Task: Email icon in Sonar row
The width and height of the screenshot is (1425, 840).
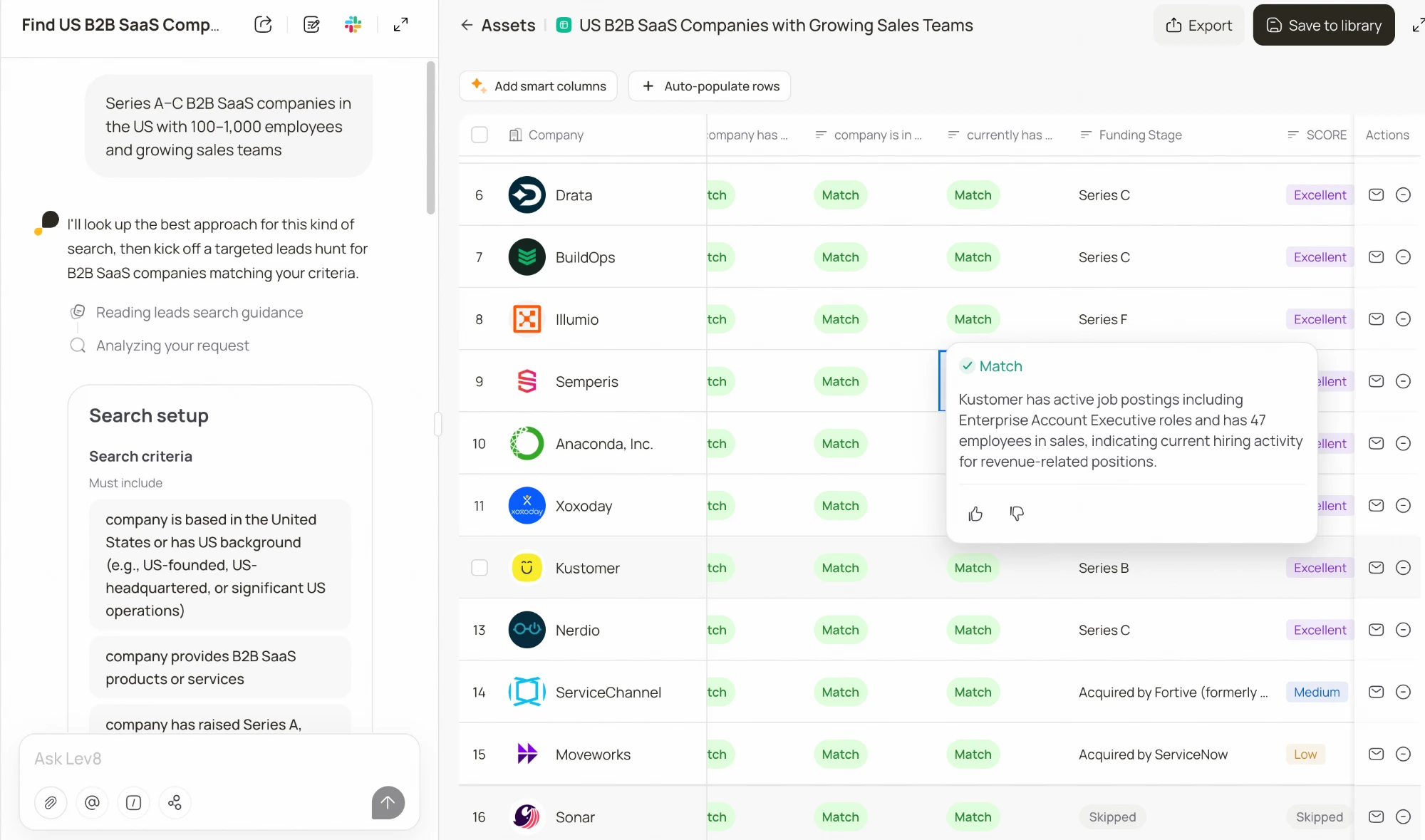Action: (x=1376, y=816)
